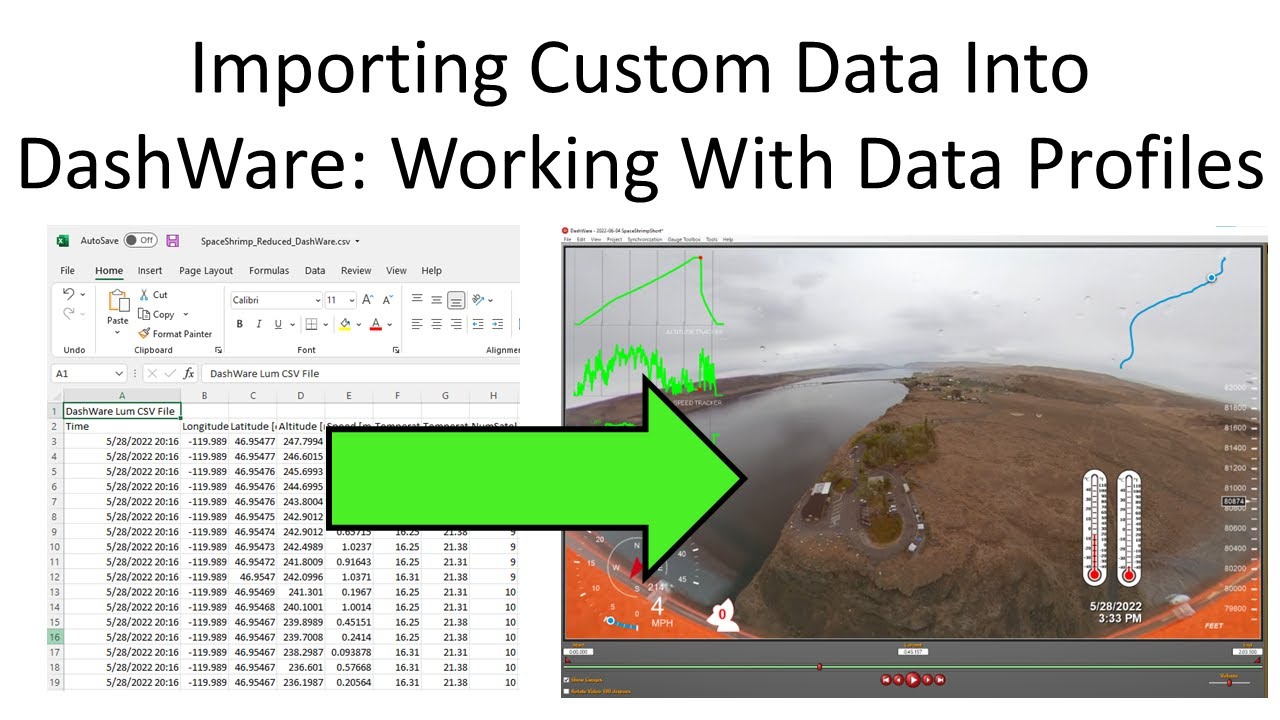Align cell text to the right

click(456, 324)
